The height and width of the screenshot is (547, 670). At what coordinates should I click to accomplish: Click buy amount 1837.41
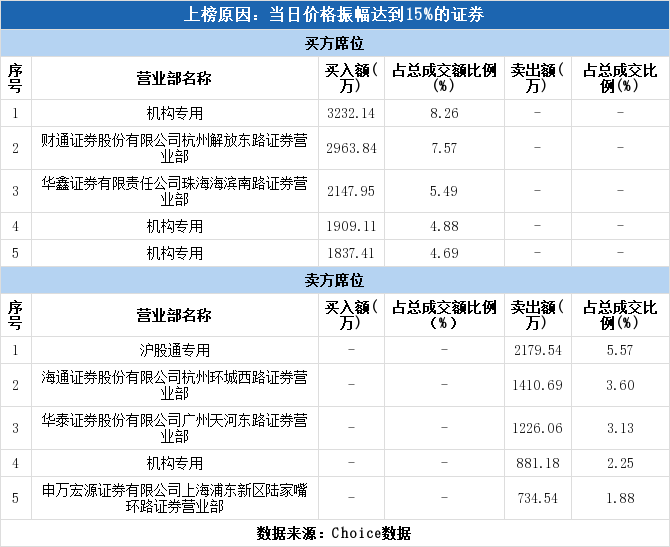coord(351,253)
